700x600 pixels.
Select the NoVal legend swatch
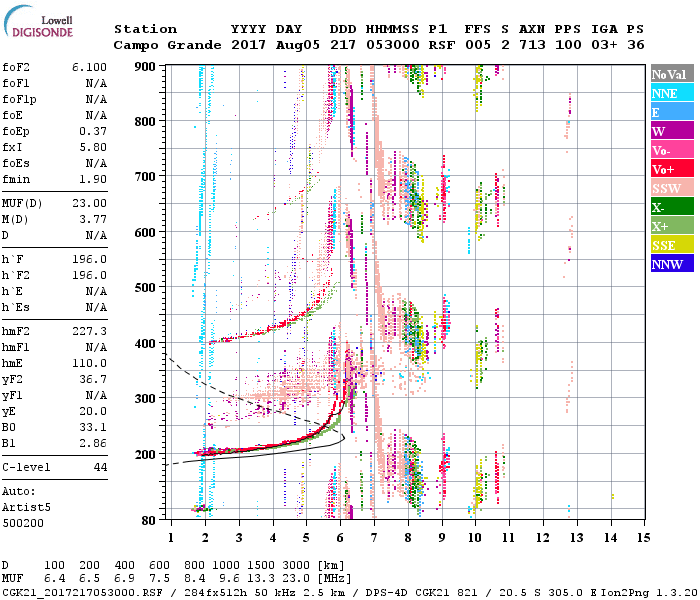(671, 74)
